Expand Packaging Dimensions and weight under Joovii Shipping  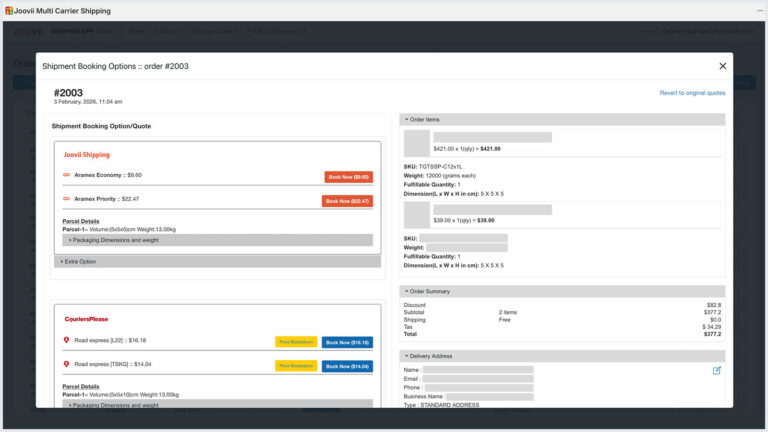[x=113, y=240]
